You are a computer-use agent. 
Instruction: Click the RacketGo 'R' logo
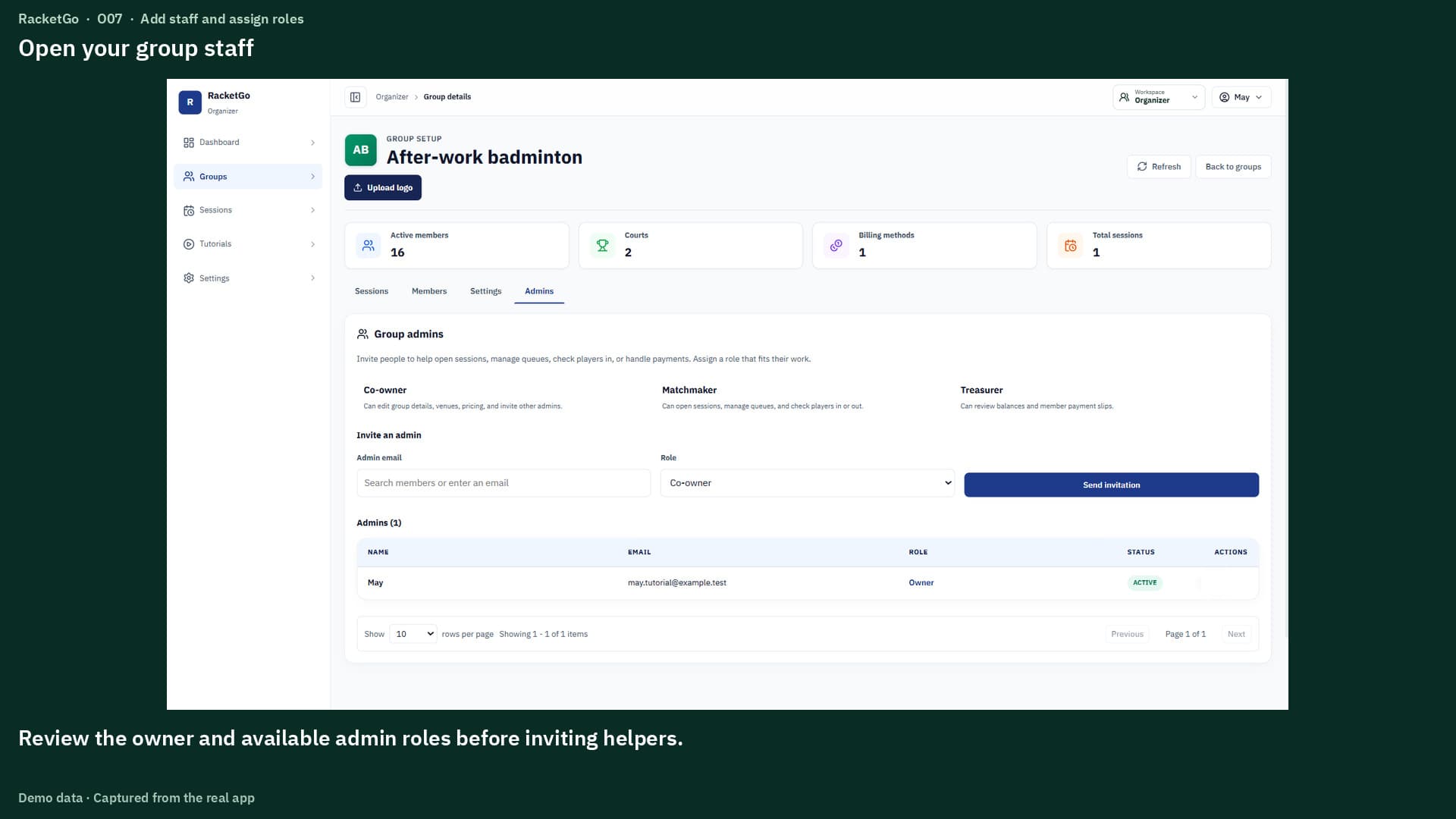[190, 102]
